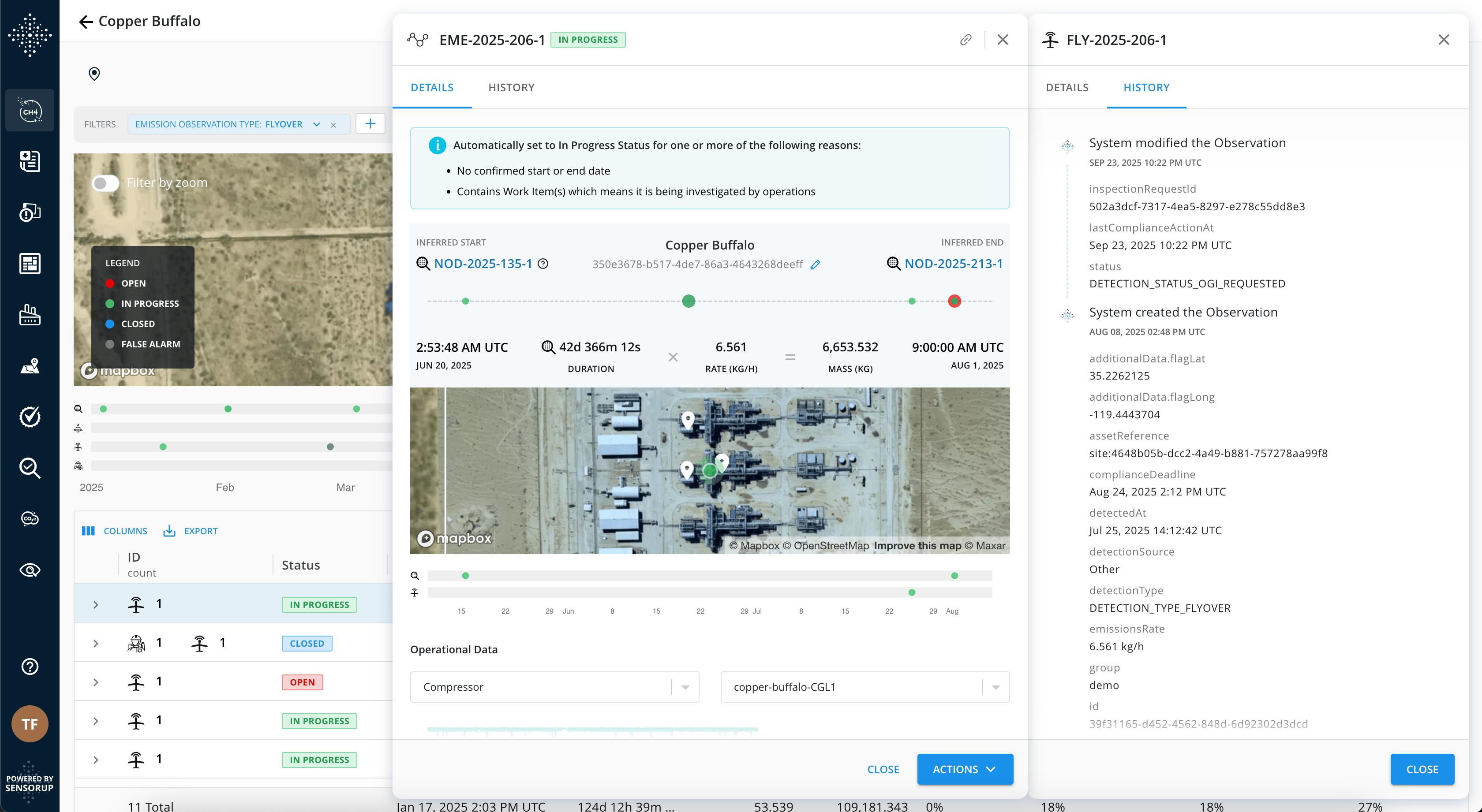The image size is (1482, 812).
Task: Click the top white pin on site map
Action: click(x=688, y=420)
